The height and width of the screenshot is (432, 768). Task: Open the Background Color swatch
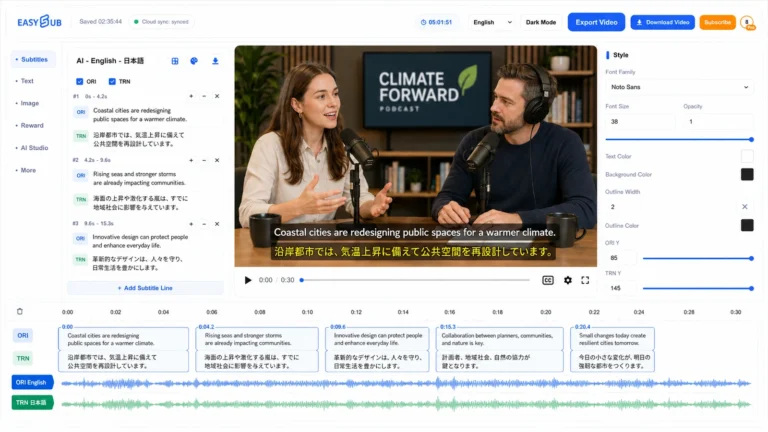point(747,174)
